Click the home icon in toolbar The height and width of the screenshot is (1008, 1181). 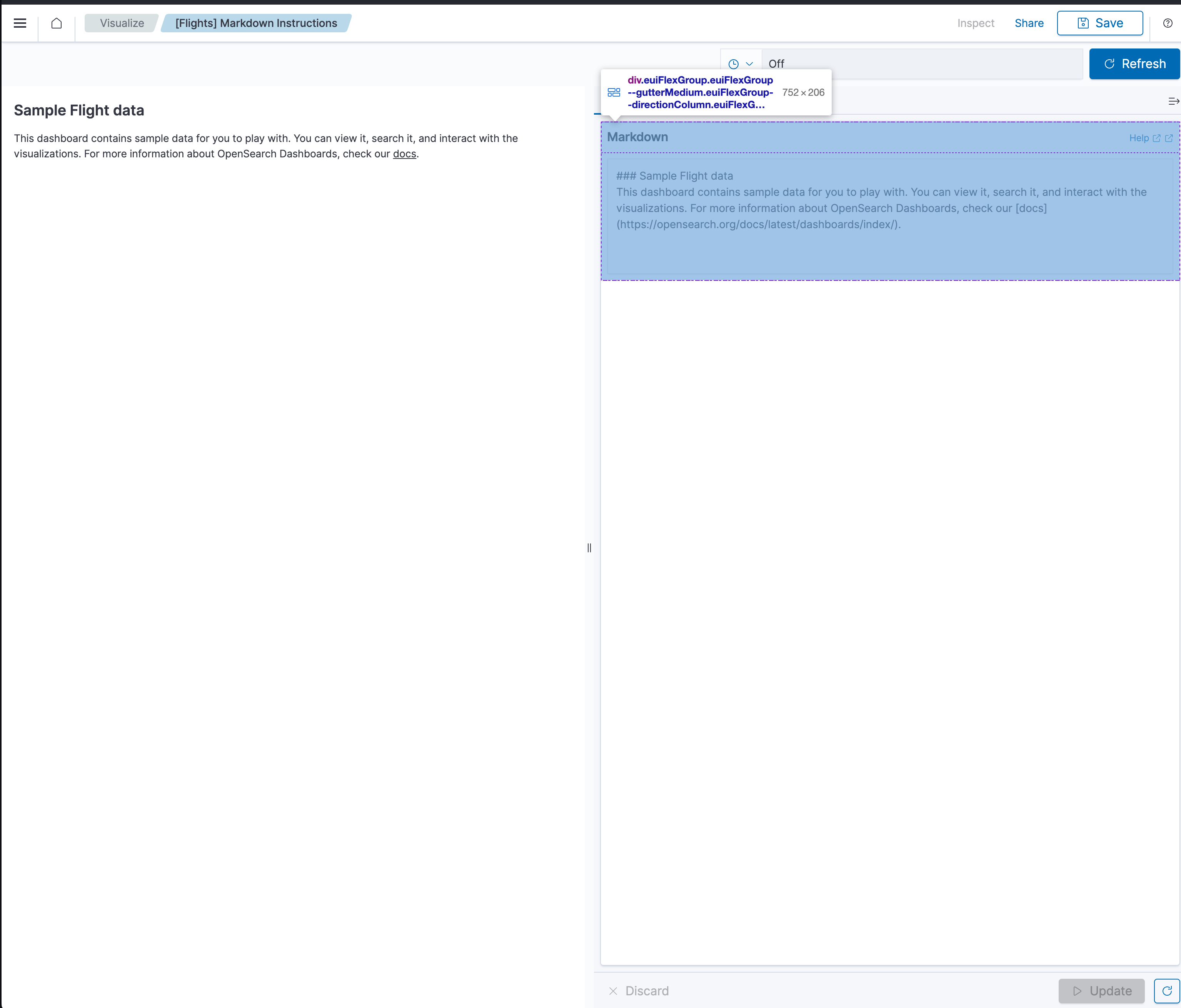(57, 23)
